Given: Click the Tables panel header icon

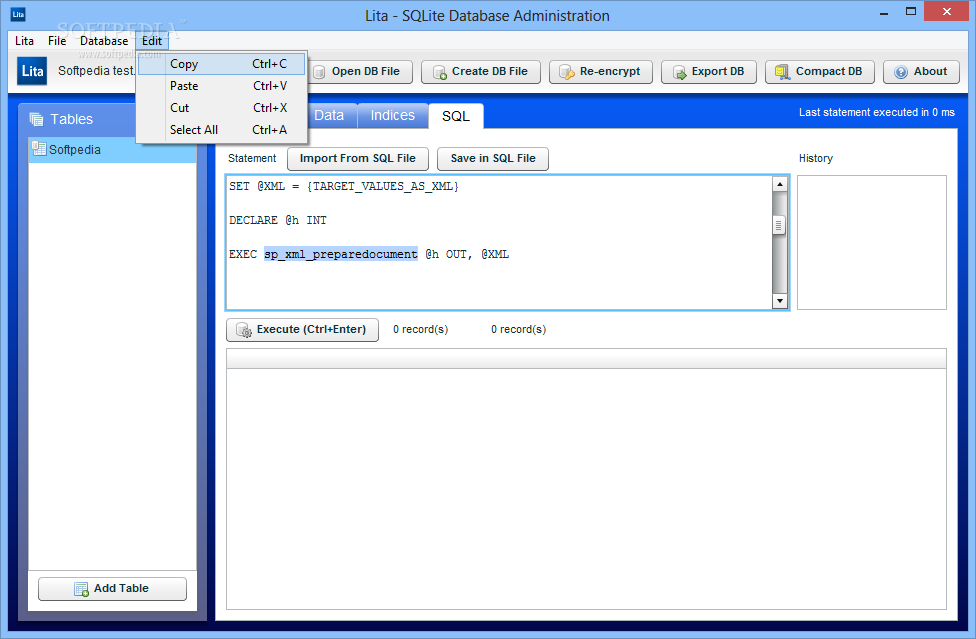Looking at the screenshot, I should (x=37, y=119).
